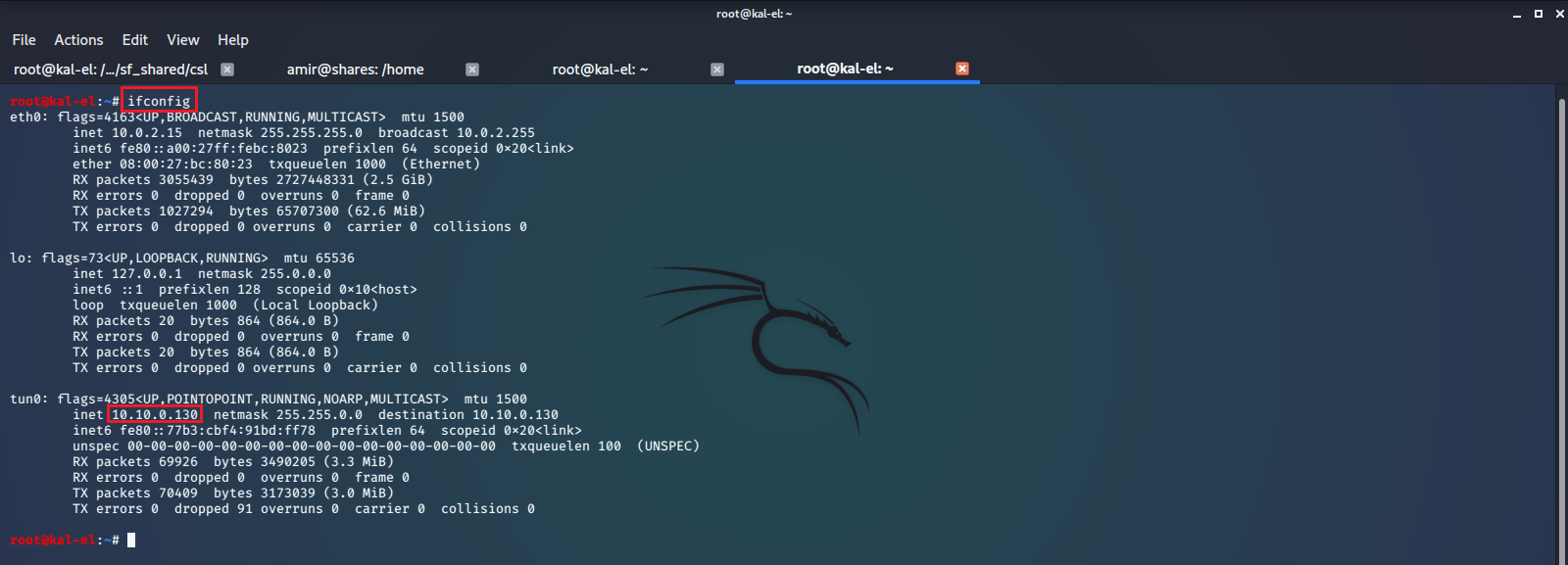Click the dropped 91 value
The height and width of the screenshot is (565, 1568).
point(245,508)
